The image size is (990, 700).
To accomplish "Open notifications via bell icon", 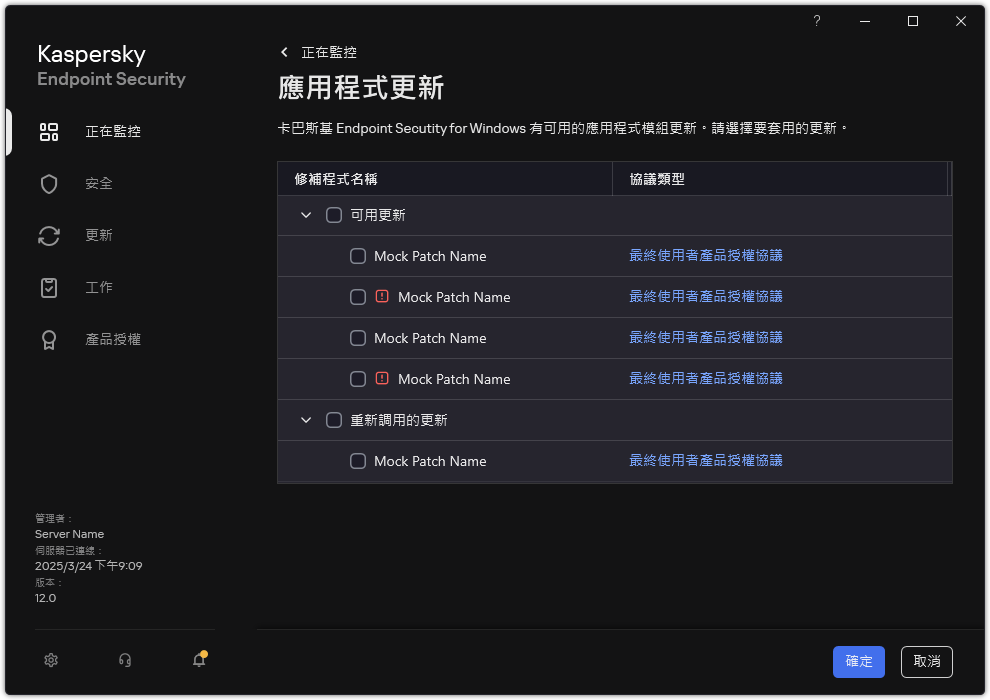I will pyautogui.click(x=198, y=660).
